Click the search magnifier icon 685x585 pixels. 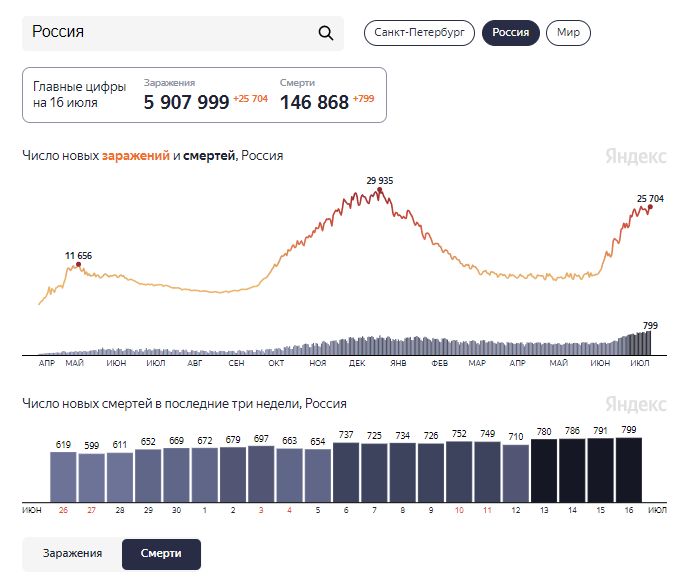325,33
